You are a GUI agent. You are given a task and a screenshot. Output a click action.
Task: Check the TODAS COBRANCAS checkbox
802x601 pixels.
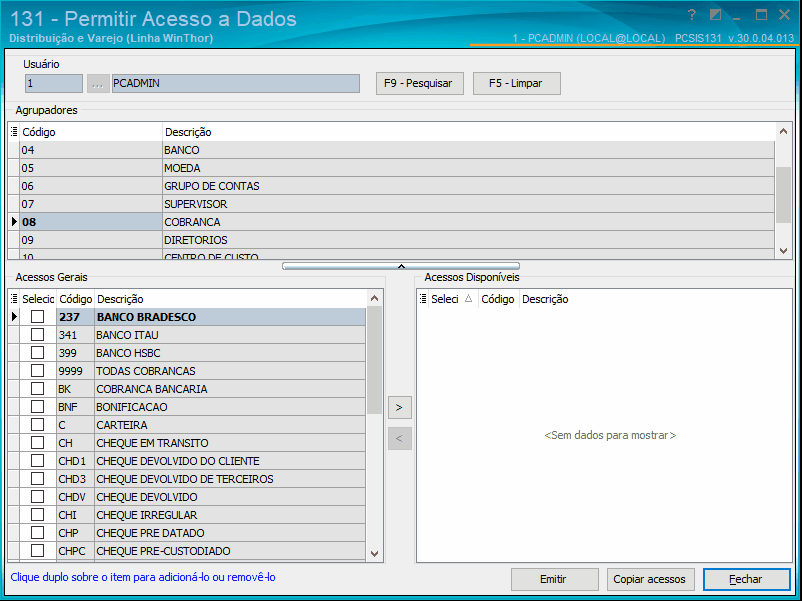click(x=37, y=370)
